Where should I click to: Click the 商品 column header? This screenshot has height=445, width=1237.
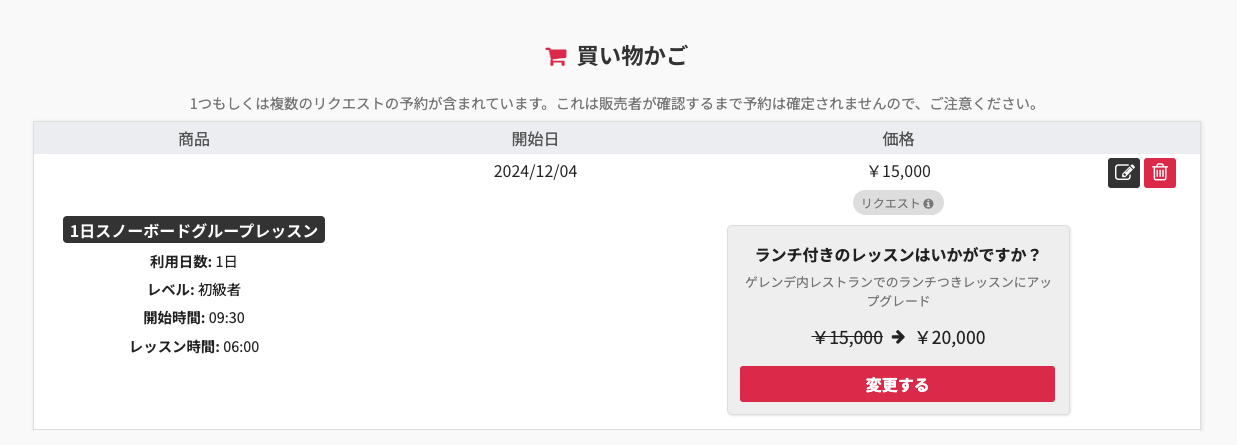pos(194,139)
